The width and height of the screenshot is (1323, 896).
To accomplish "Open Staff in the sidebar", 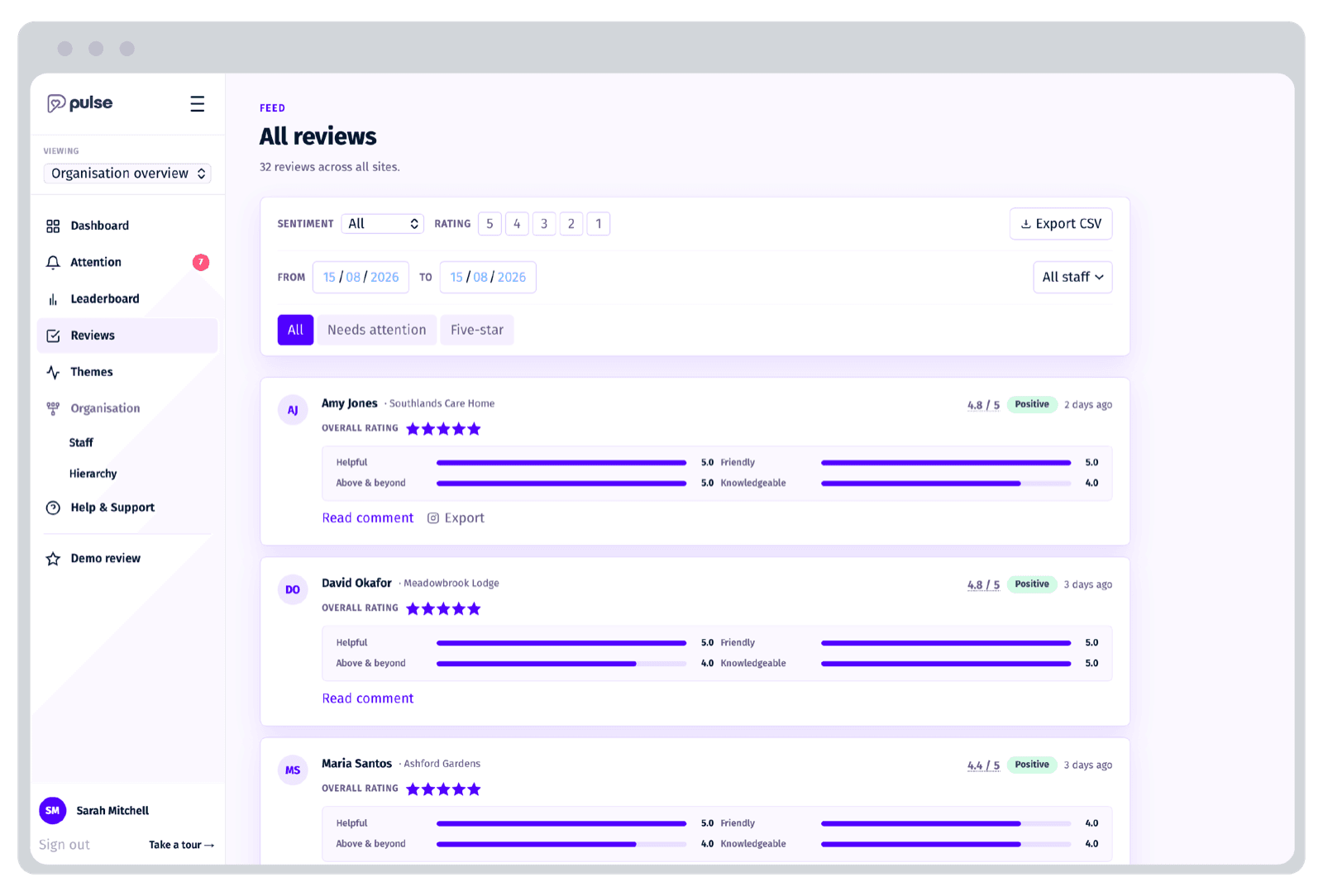I will 81,443.
